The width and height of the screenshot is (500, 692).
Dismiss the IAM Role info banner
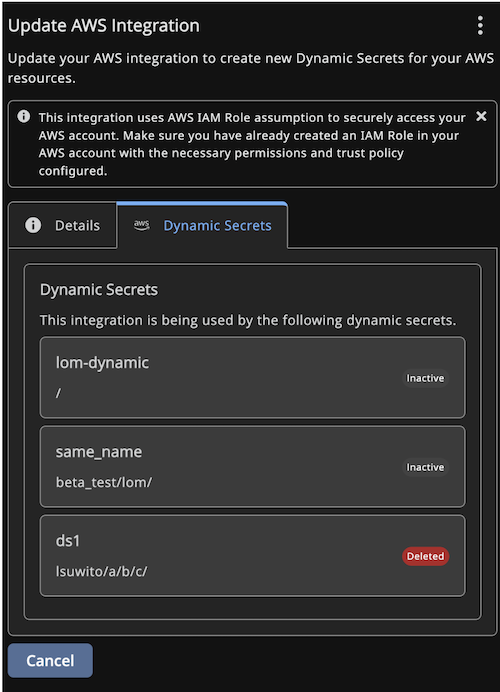481,117
